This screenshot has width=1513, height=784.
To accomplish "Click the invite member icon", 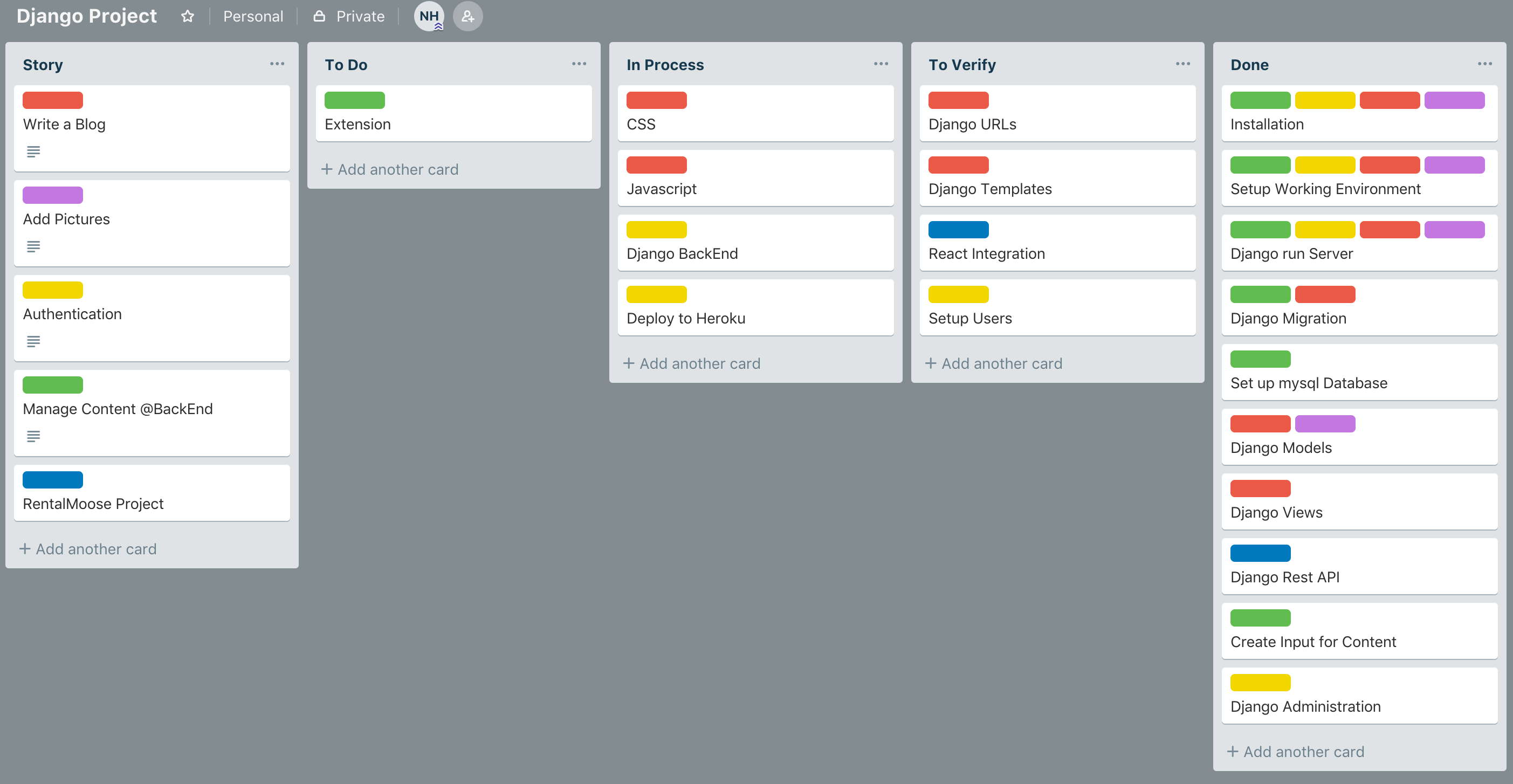I will pos(467,16).
